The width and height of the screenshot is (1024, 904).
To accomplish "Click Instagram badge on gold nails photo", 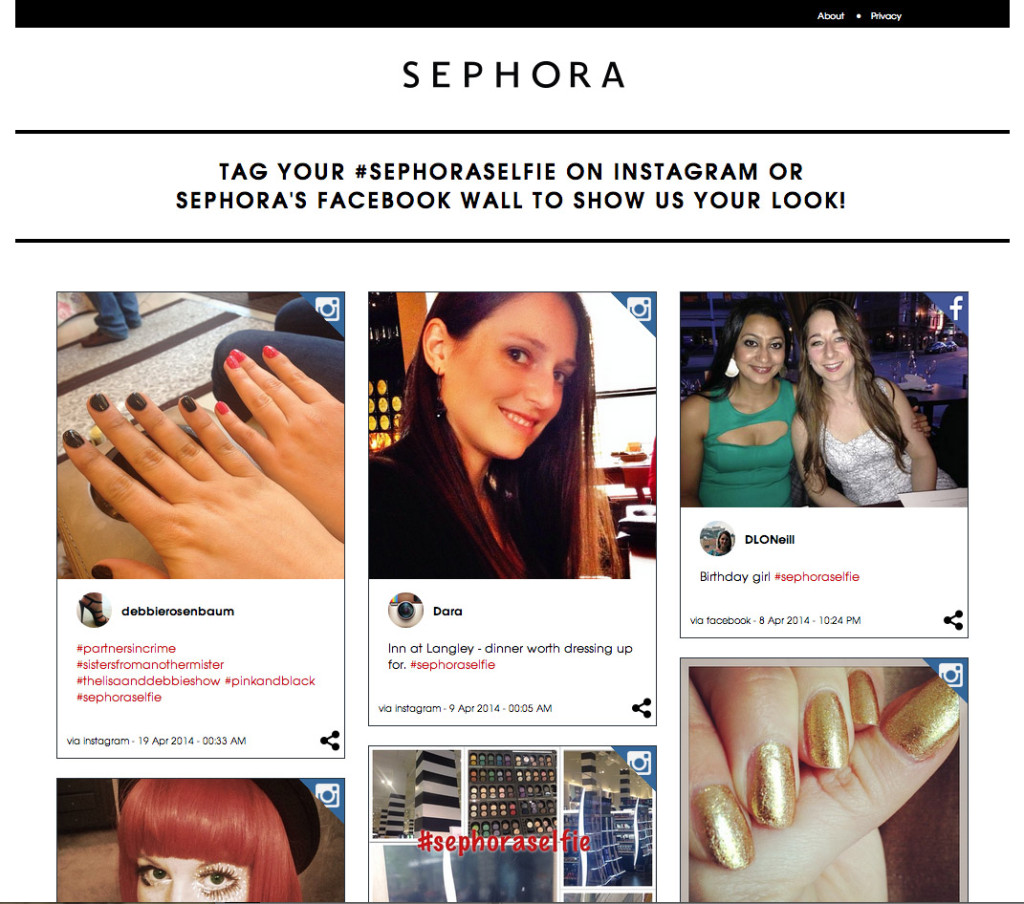I will pos(951,675).
